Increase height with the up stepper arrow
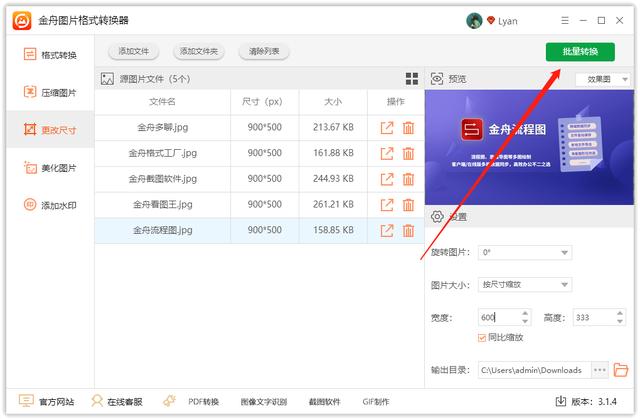This screenshot has width=640, height=420. [620, 313]
